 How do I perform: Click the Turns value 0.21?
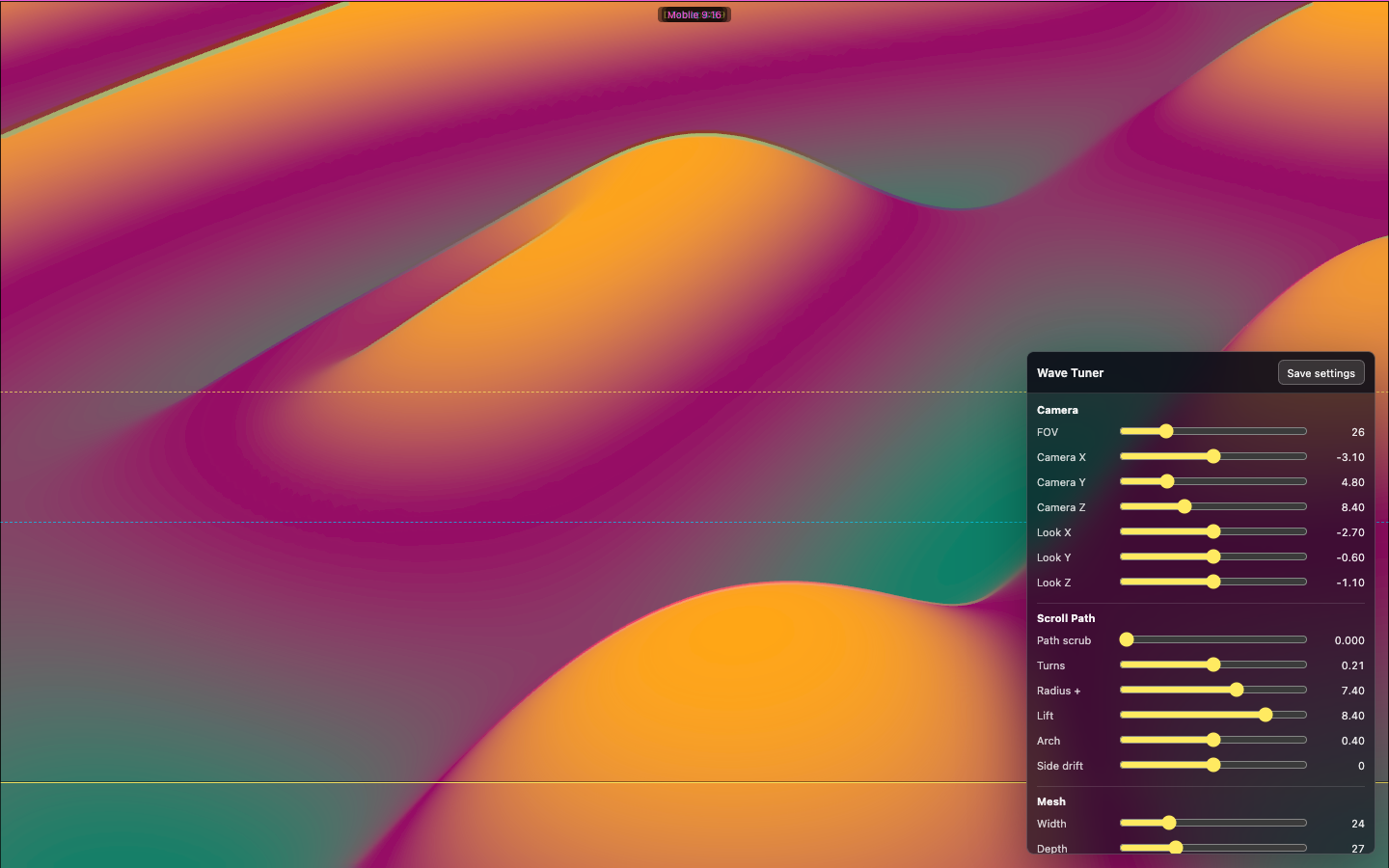(x=1352, y=665)
